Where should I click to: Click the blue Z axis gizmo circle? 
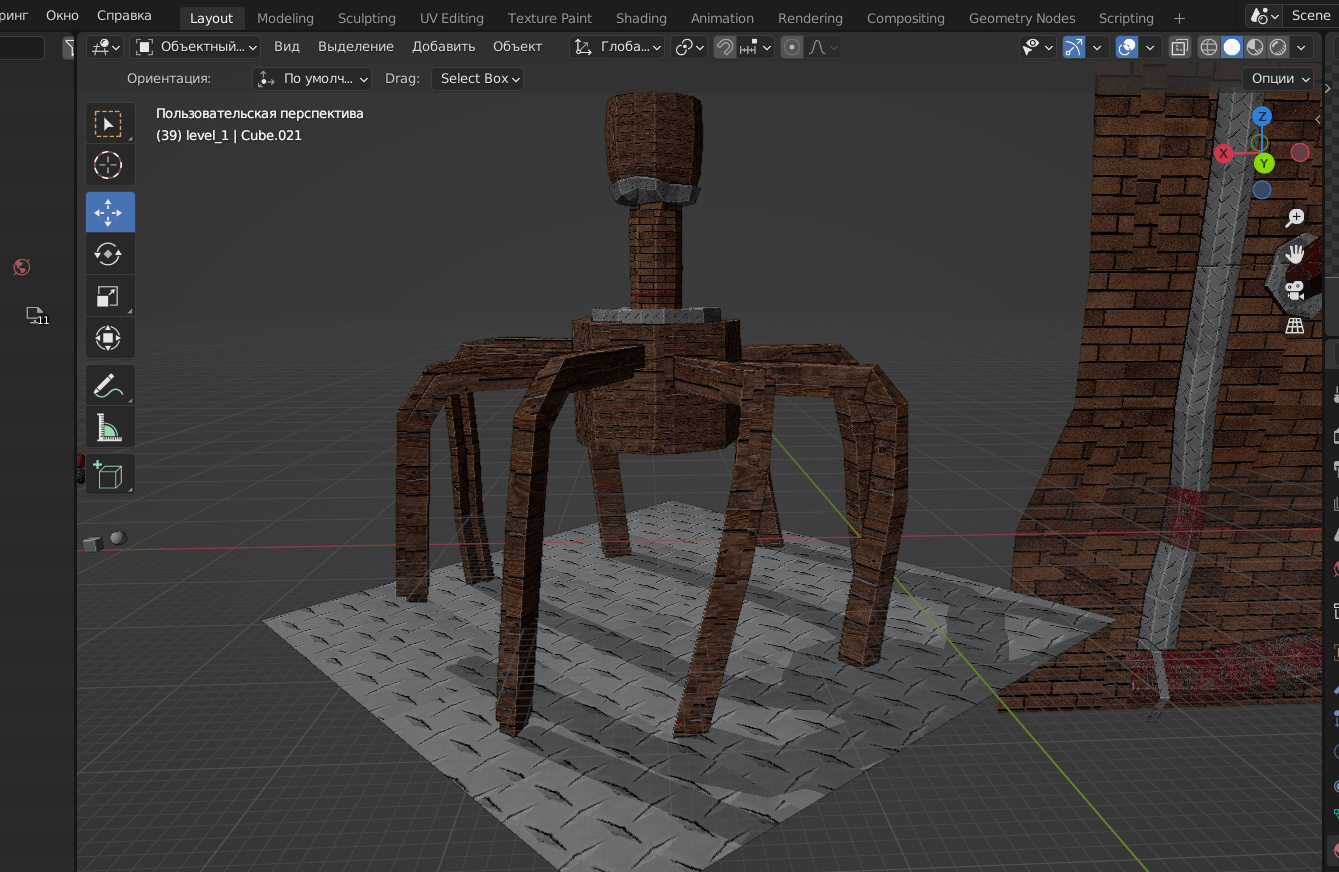(x=1262, y=117)
